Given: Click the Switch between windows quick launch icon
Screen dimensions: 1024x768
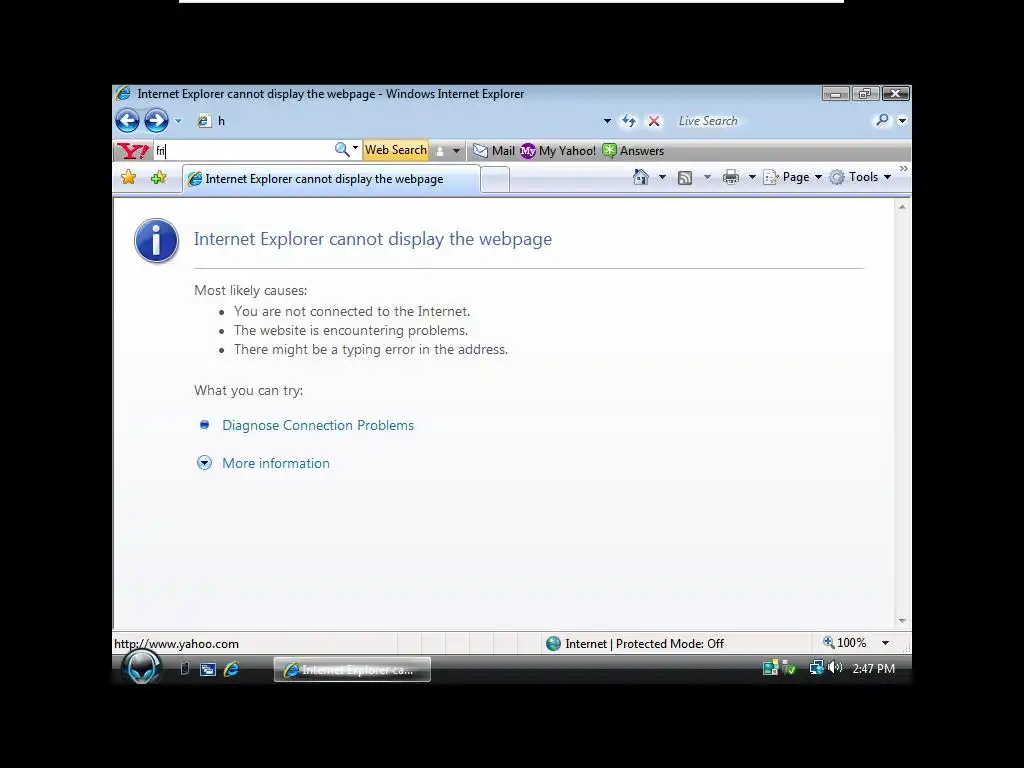Looking at the screenshot, I should (x=208, y=669).
